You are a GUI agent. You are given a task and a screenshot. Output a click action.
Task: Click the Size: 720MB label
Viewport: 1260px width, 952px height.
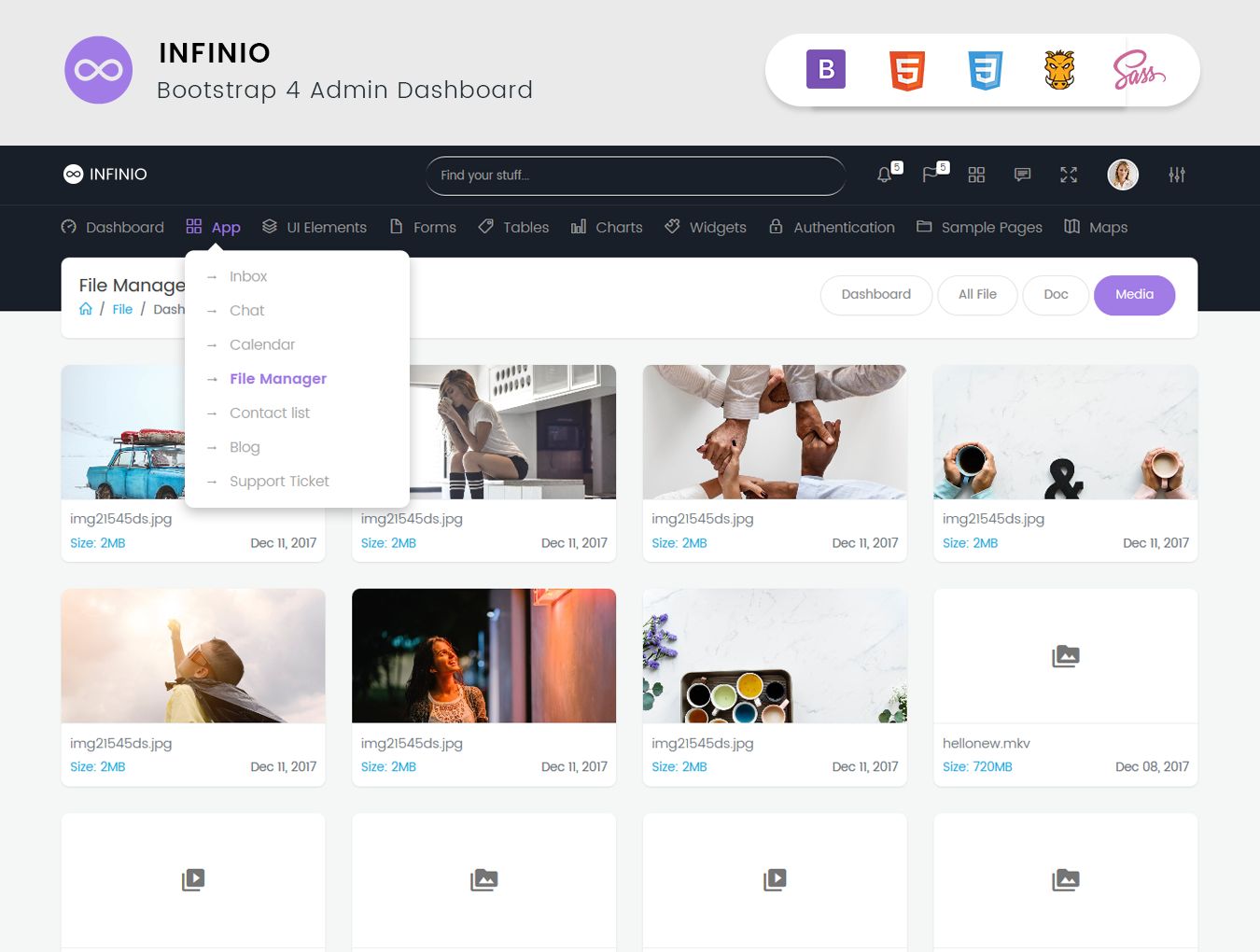click(977, 766)
